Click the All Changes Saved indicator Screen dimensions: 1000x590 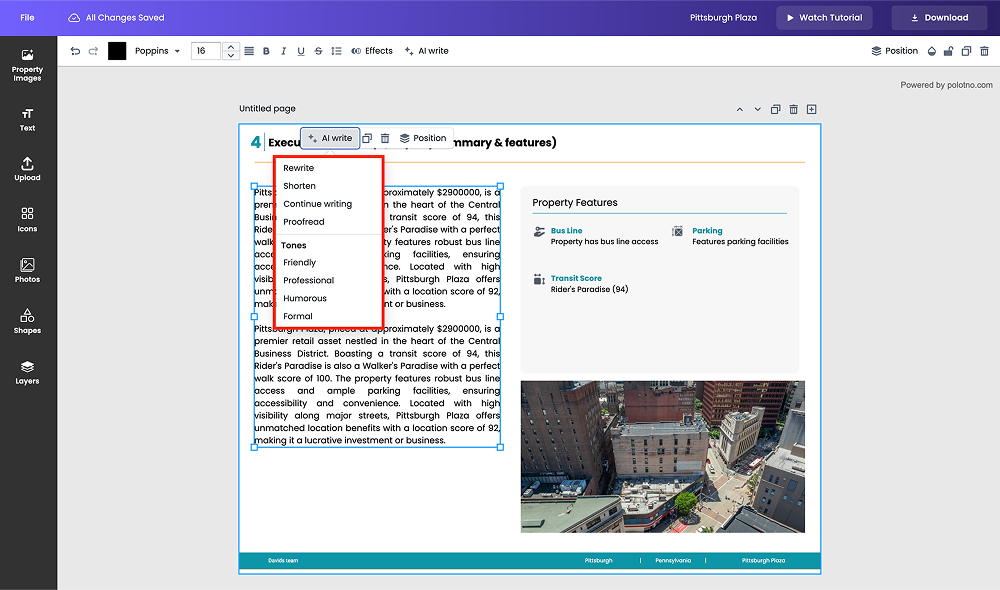click(116, 18)
